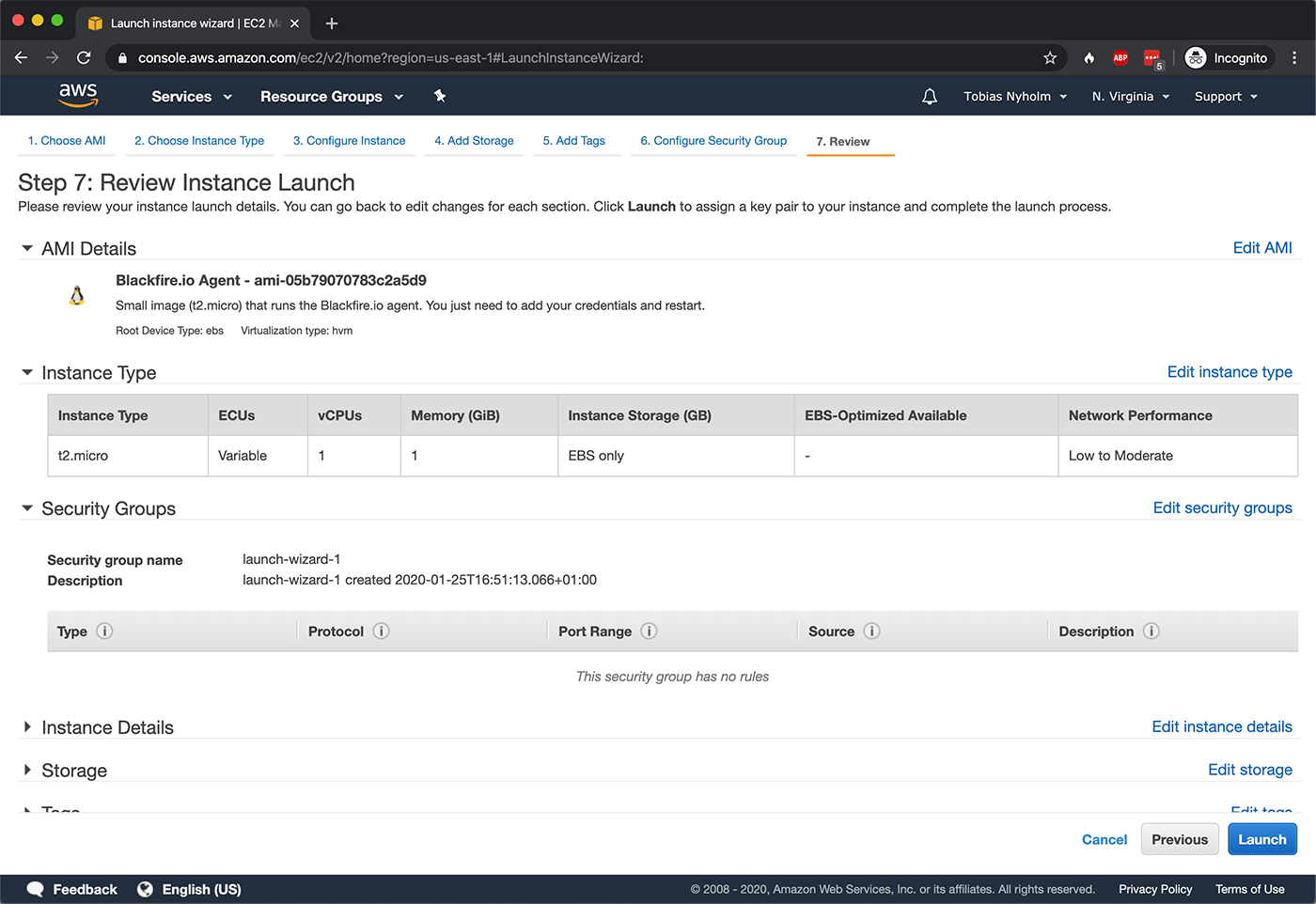Click the flame extension icon
Viewport: 1316px width, 904px height.
1089,57
